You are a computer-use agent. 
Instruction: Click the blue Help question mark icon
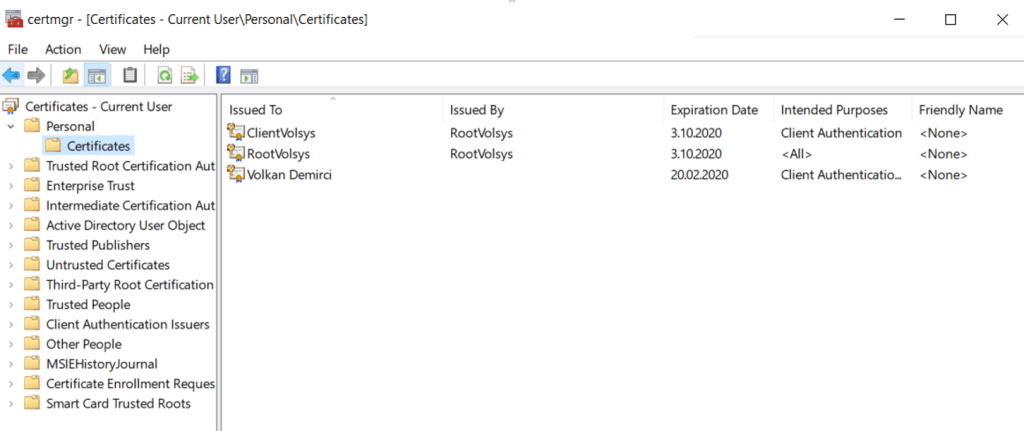point(223,75)
